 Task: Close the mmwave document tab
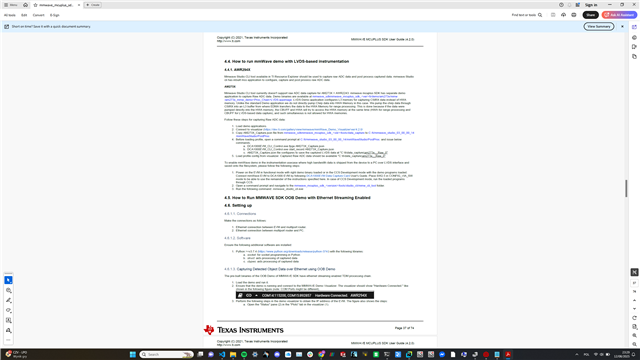[79, 5]
